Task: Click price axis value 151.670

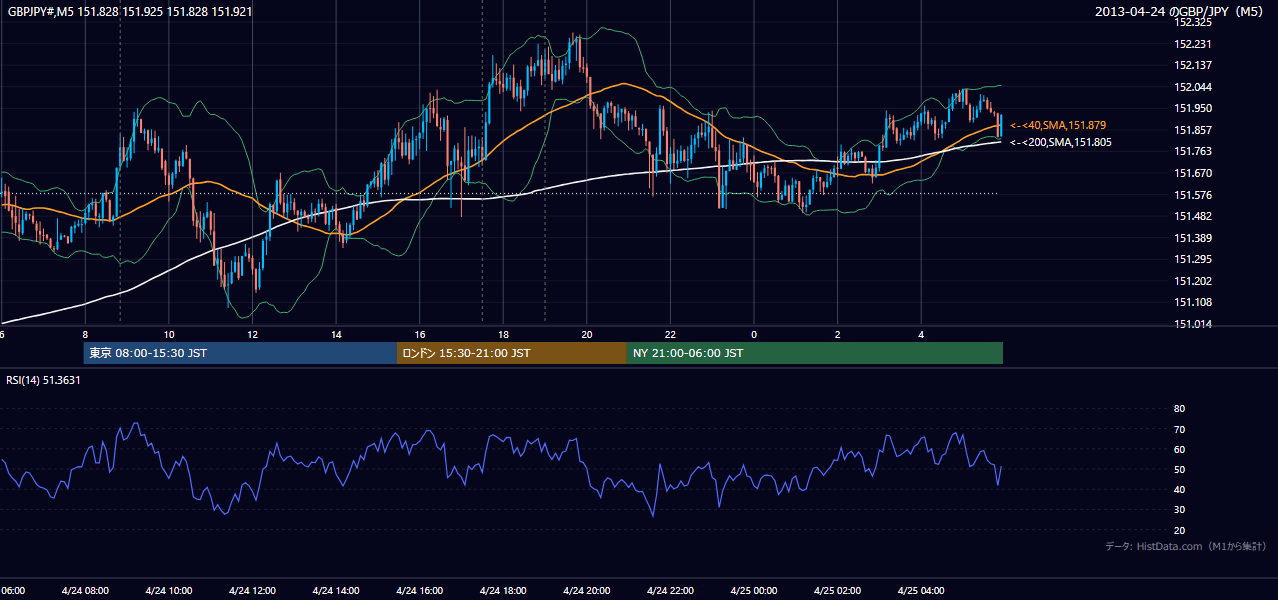Action: [x=1193, y=173]
